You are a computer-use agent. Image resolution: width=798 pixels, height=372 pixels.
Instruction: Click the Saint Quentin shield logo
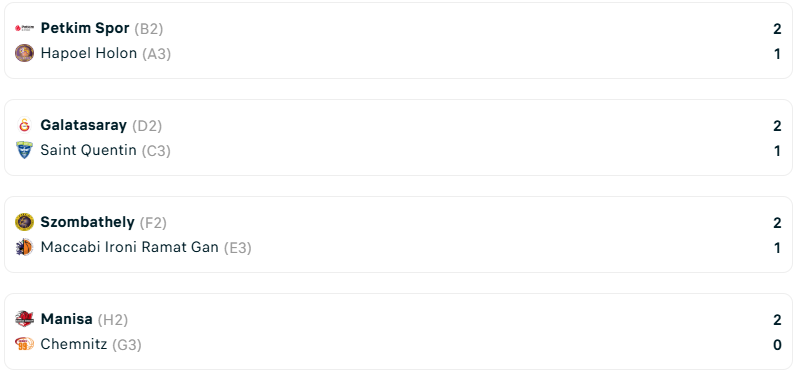pos(24,150)
